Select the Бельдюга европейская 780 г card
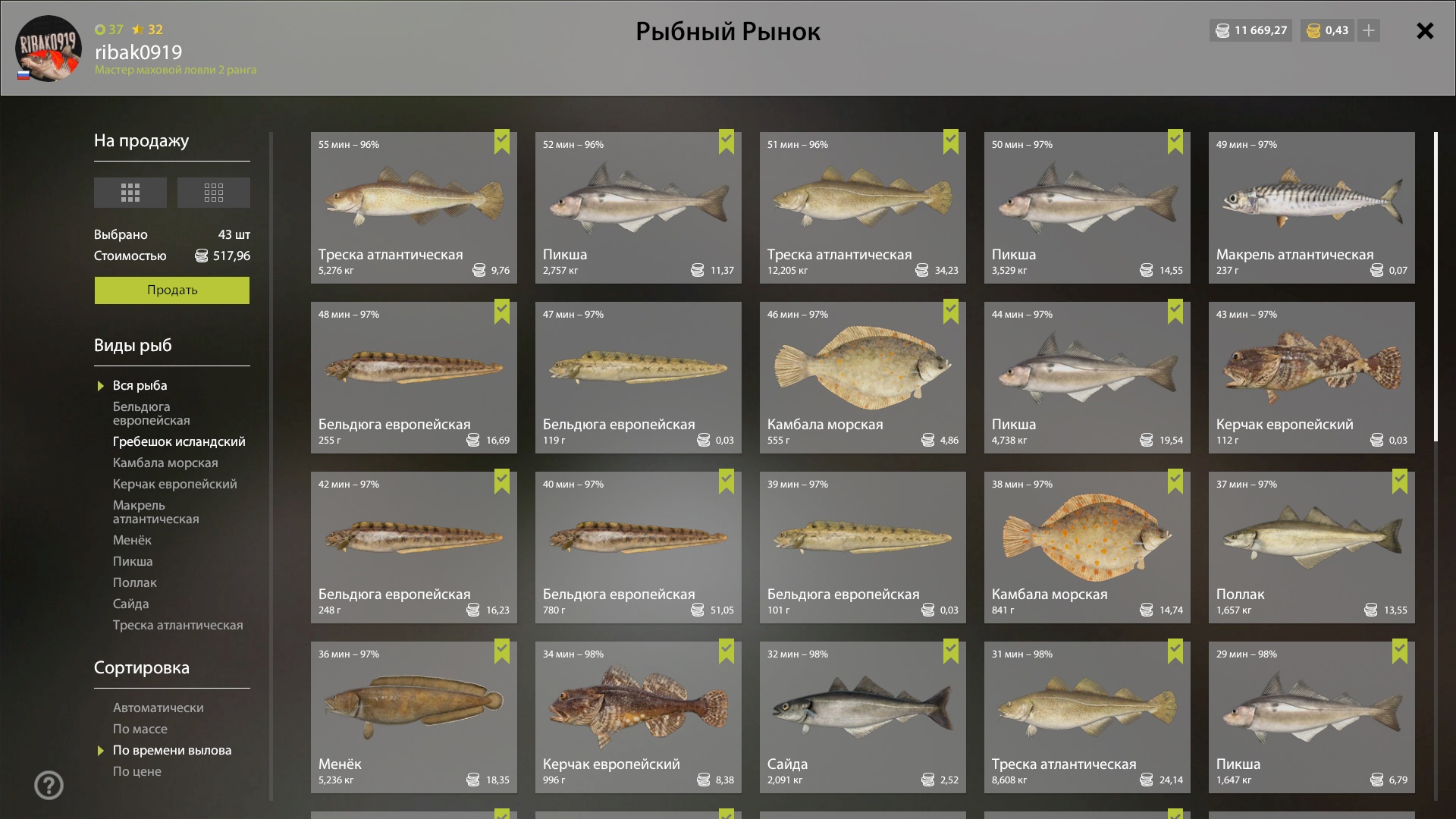The width and height of the screenshot is (1456, 819). (639, 548)
